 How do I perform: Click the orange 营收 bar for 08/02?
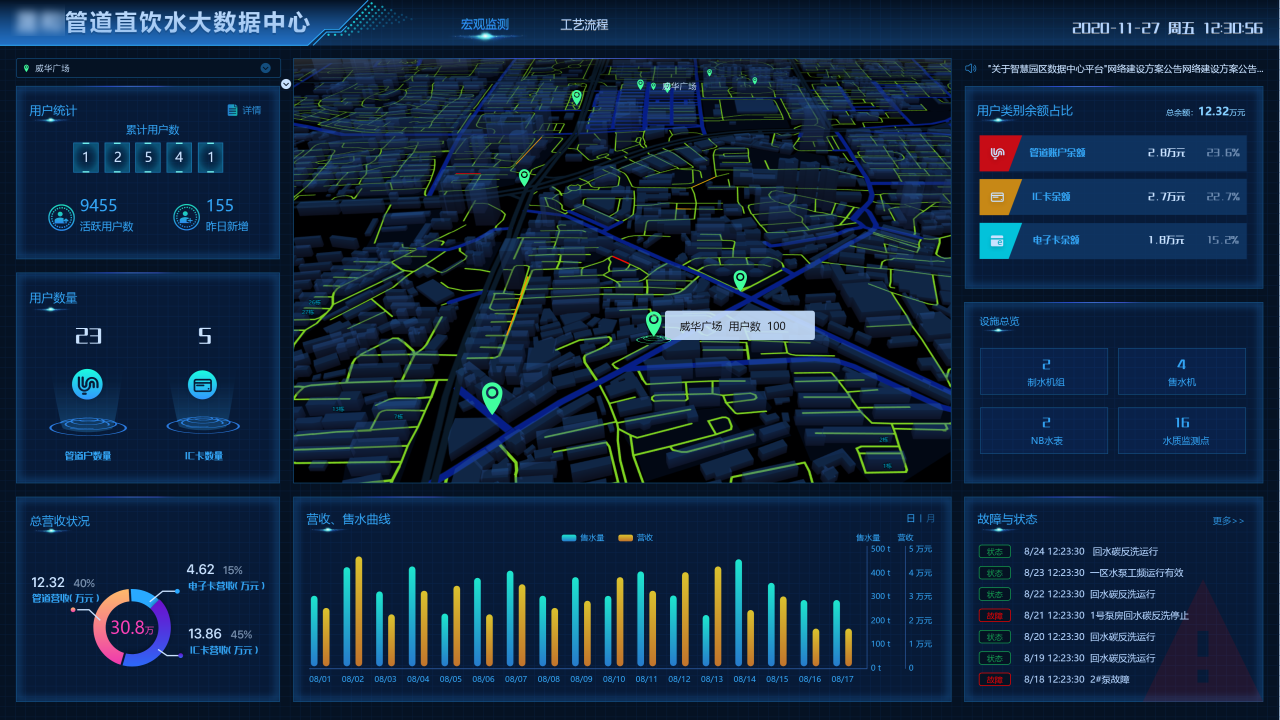359,612
